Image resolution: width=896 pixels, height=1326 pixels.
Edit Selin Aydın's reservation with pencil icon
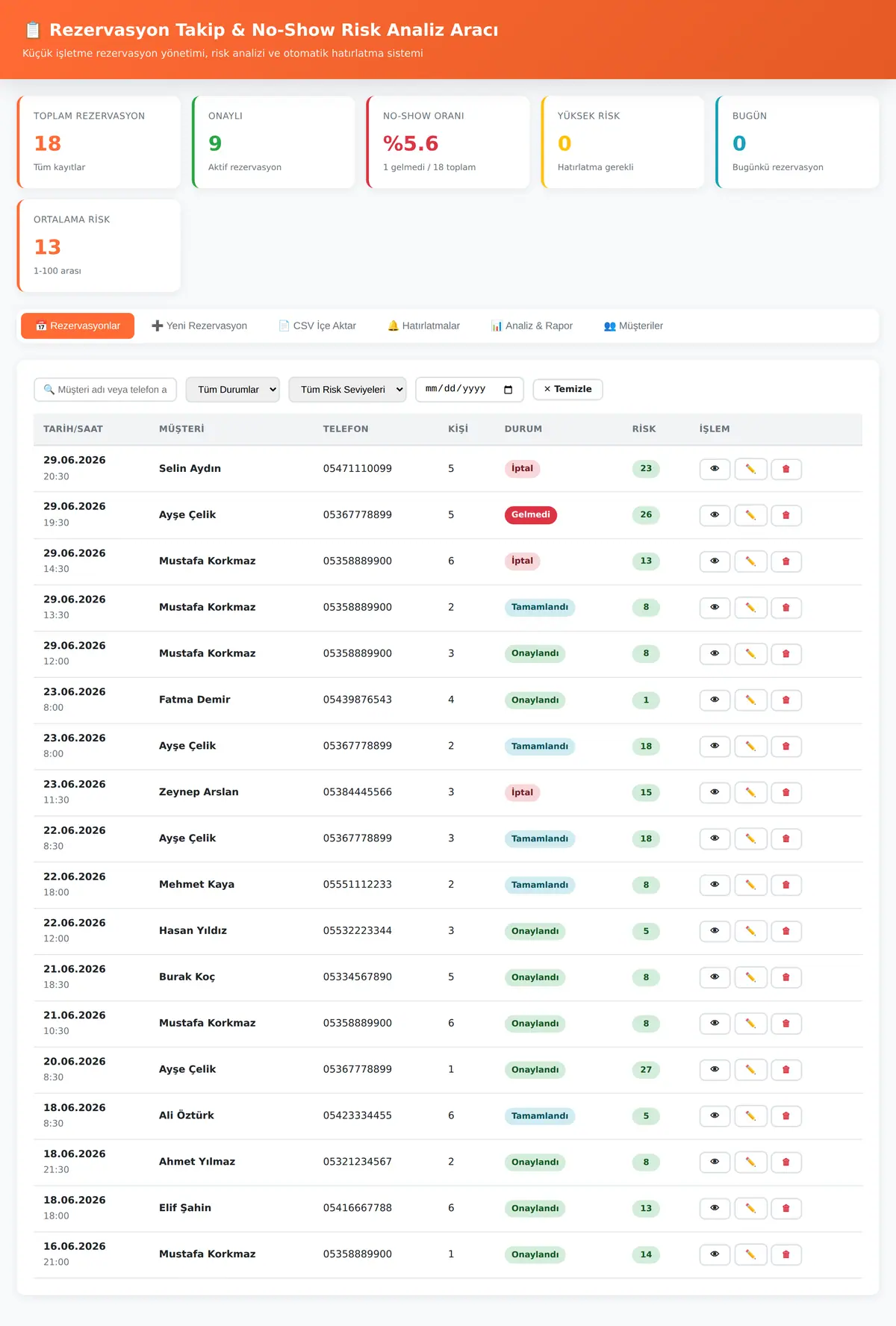pos(750,469)
